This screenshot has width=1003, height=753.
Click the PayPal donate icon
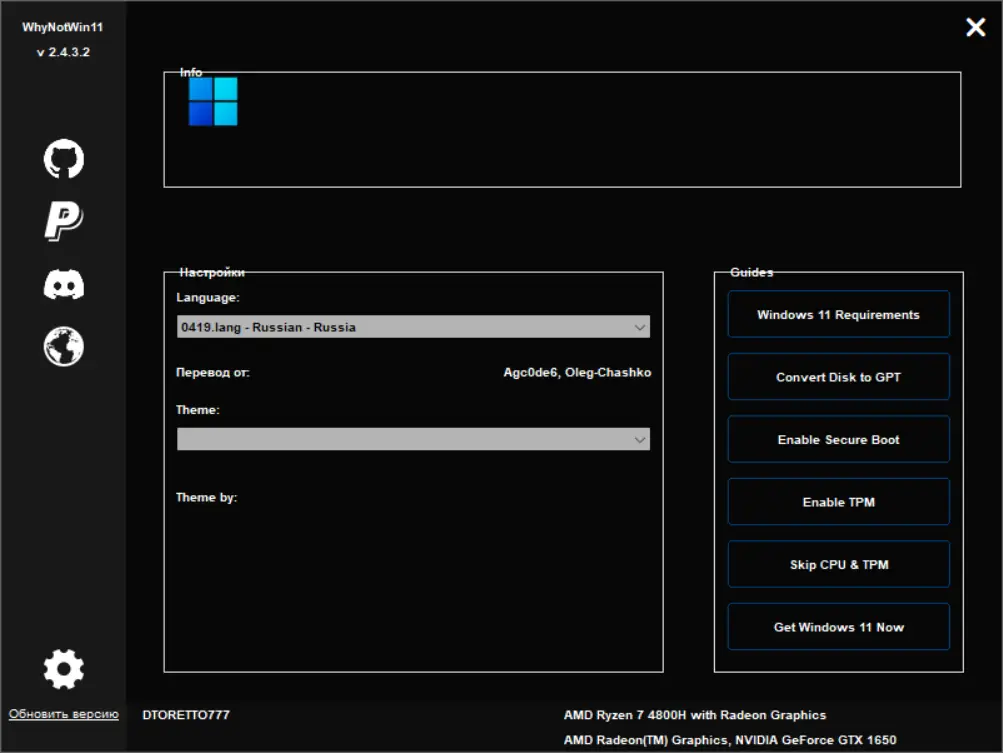(x=63, y=221)
